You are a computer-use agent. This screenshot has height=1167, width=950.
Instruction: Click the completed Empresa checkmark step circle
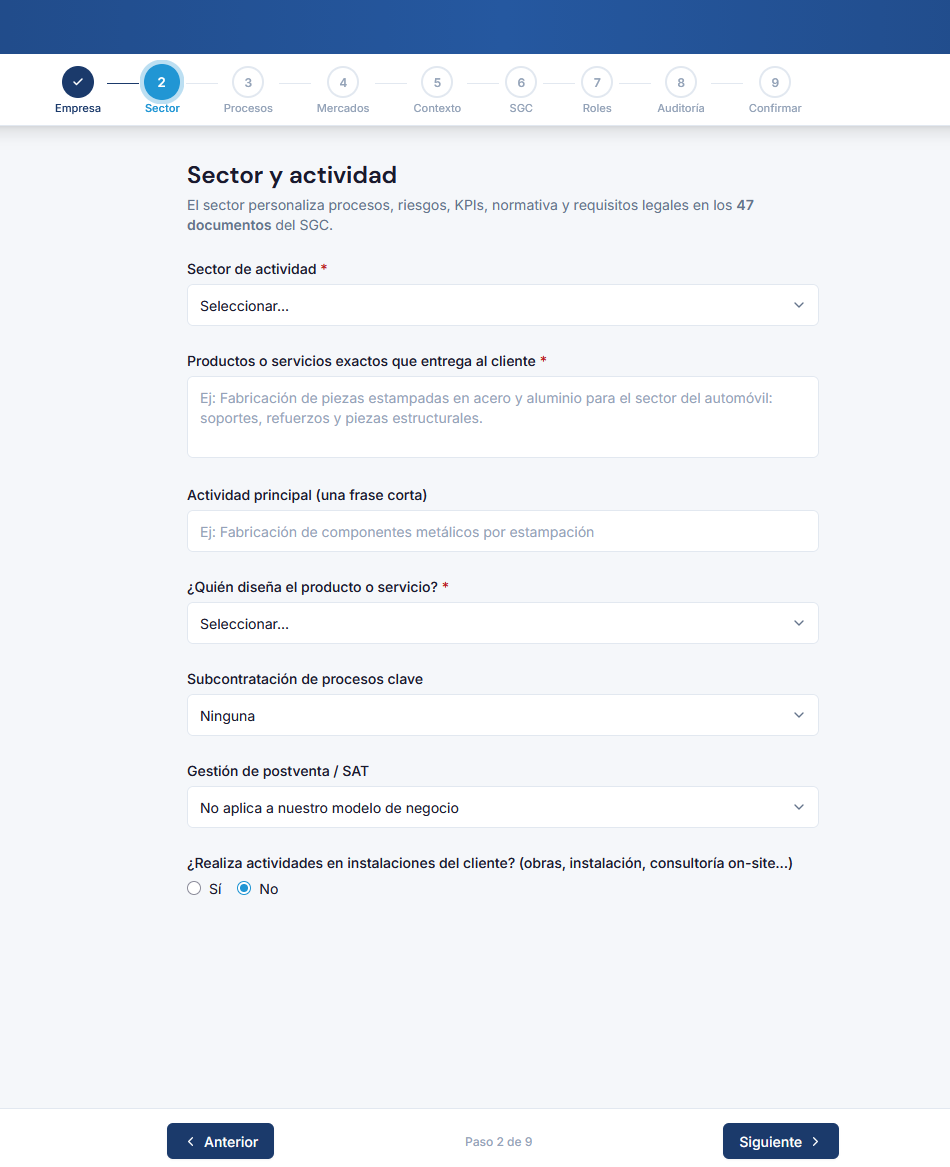pyautogui.click(x=77, y=82)
